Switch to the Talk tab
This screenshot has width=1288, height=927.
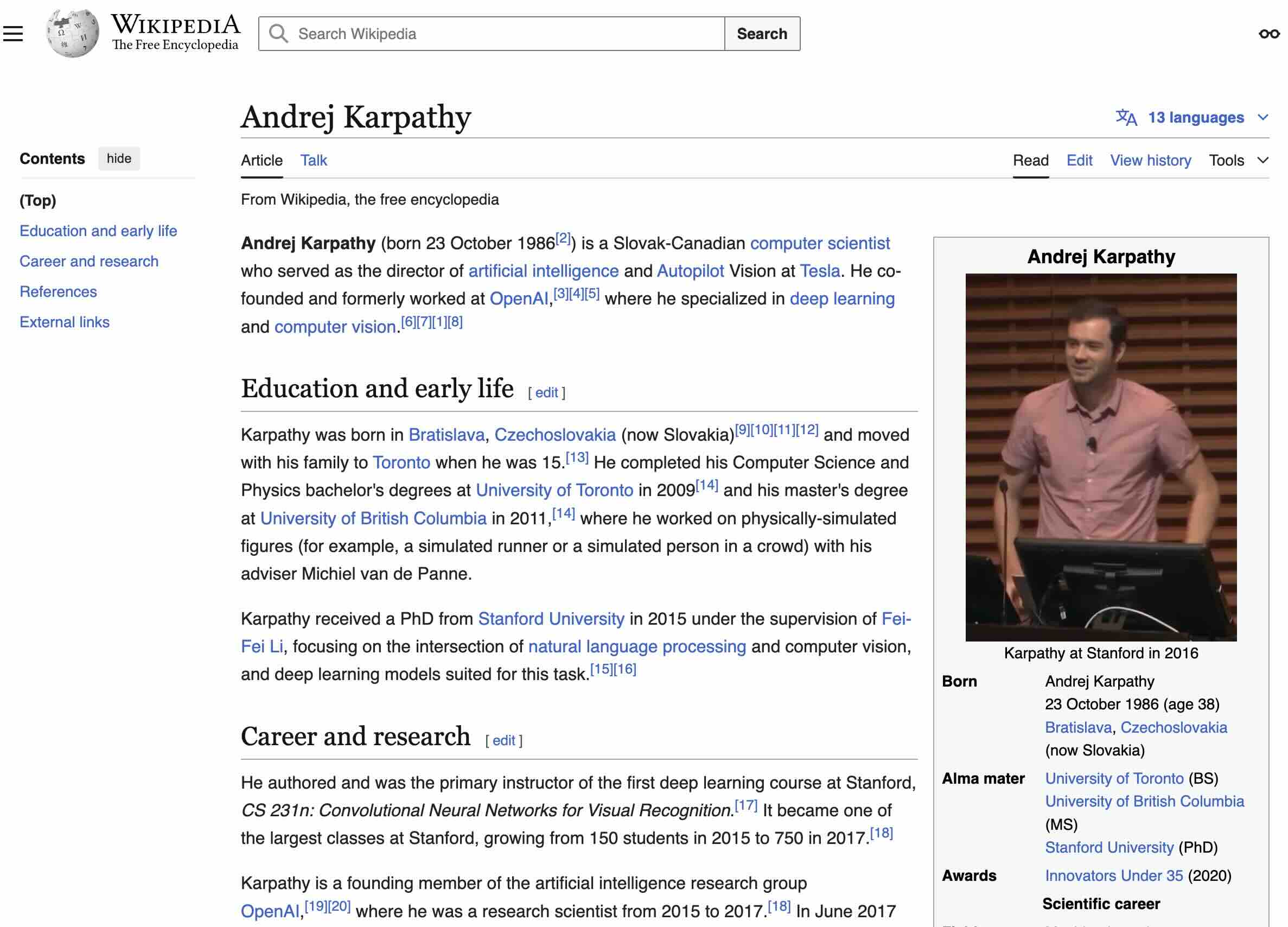tap(314, 161)
